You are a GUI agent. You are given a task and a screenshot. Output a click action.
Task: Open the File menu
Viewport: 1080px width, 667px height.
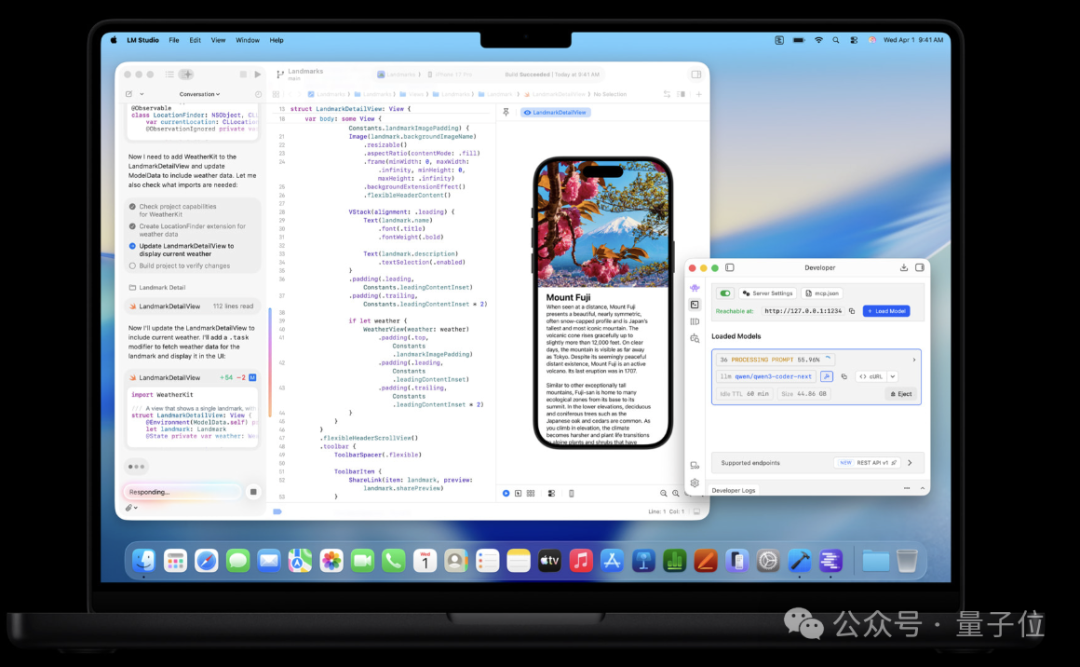click(x=174, y=40)
